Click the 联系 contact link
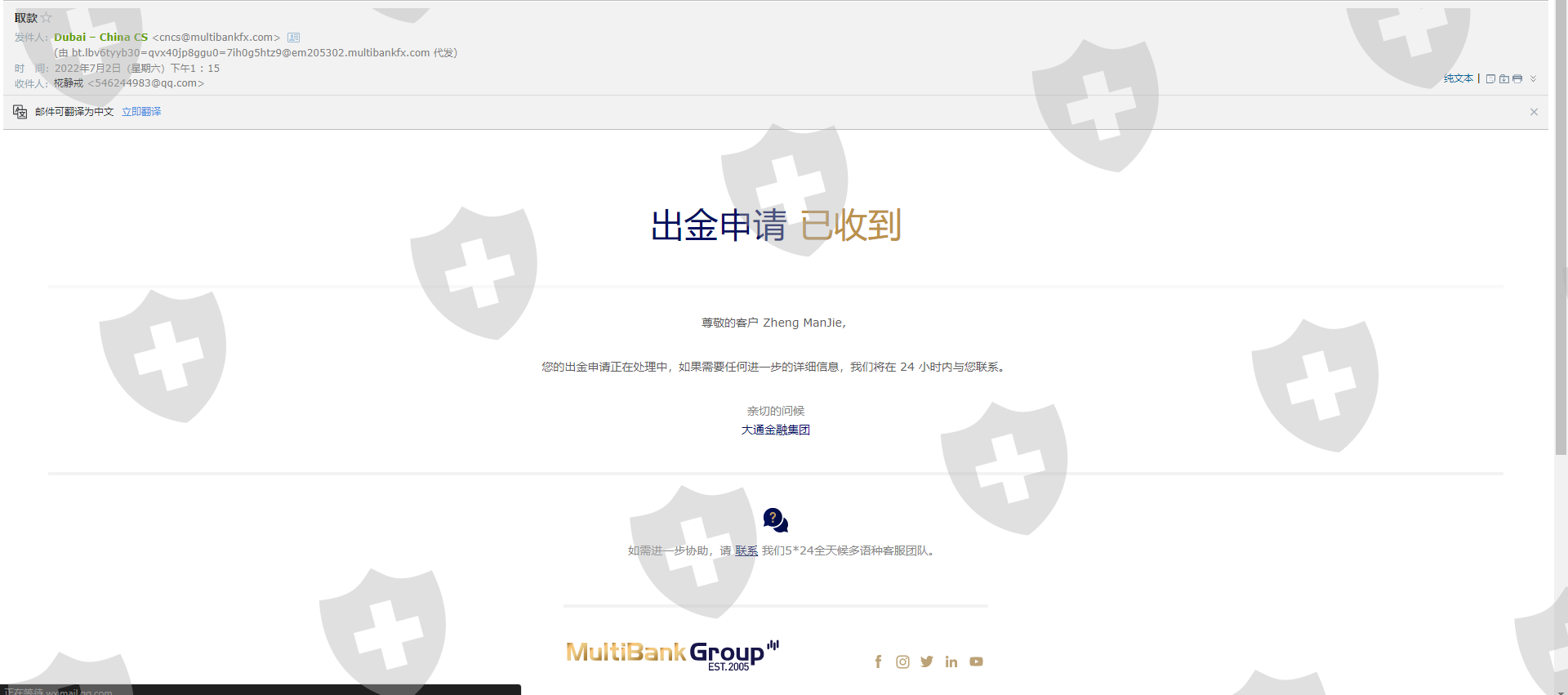 (746, 551)
